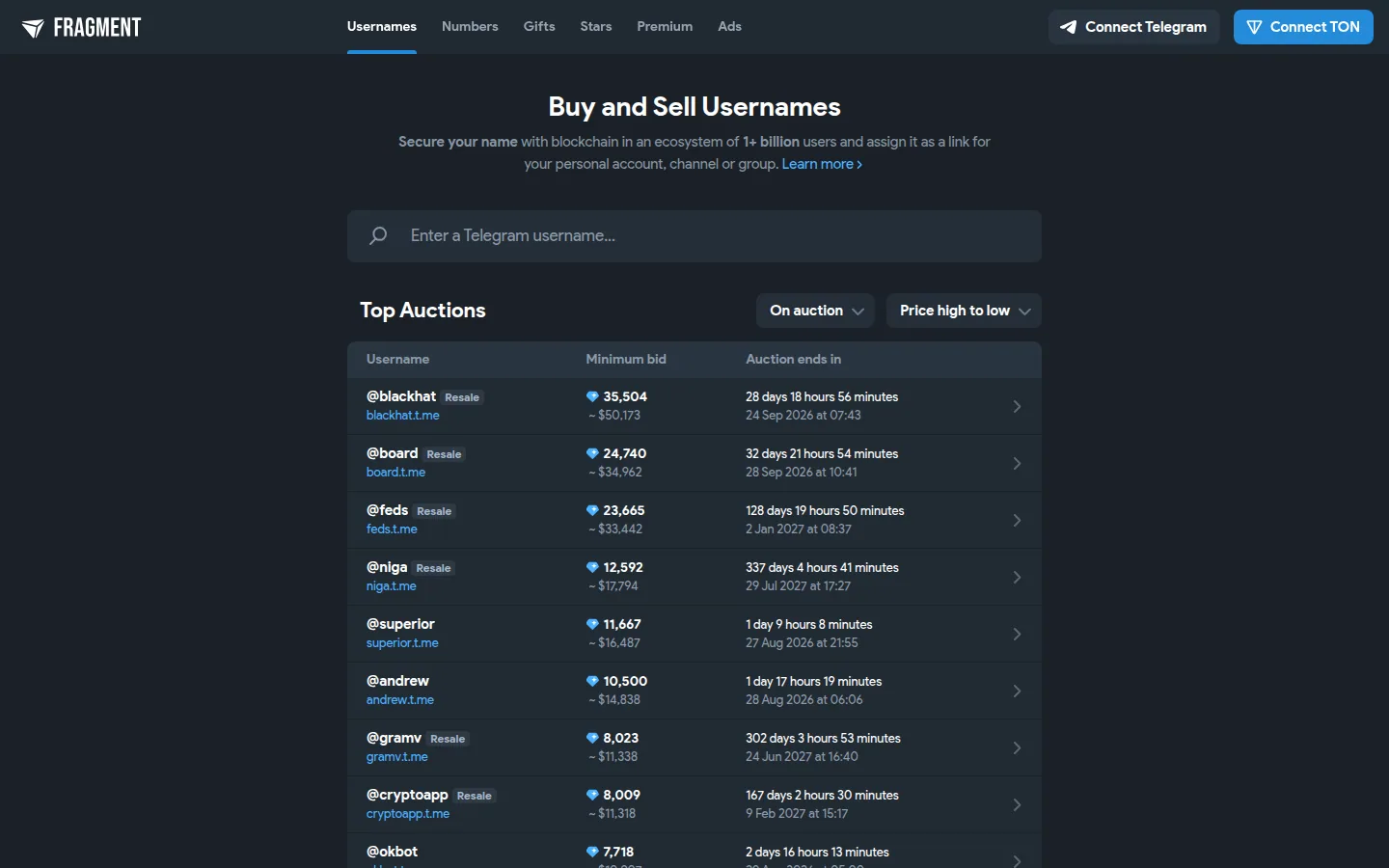Follow the Learn more link
1389x868 pixels.
pos(822,164)
